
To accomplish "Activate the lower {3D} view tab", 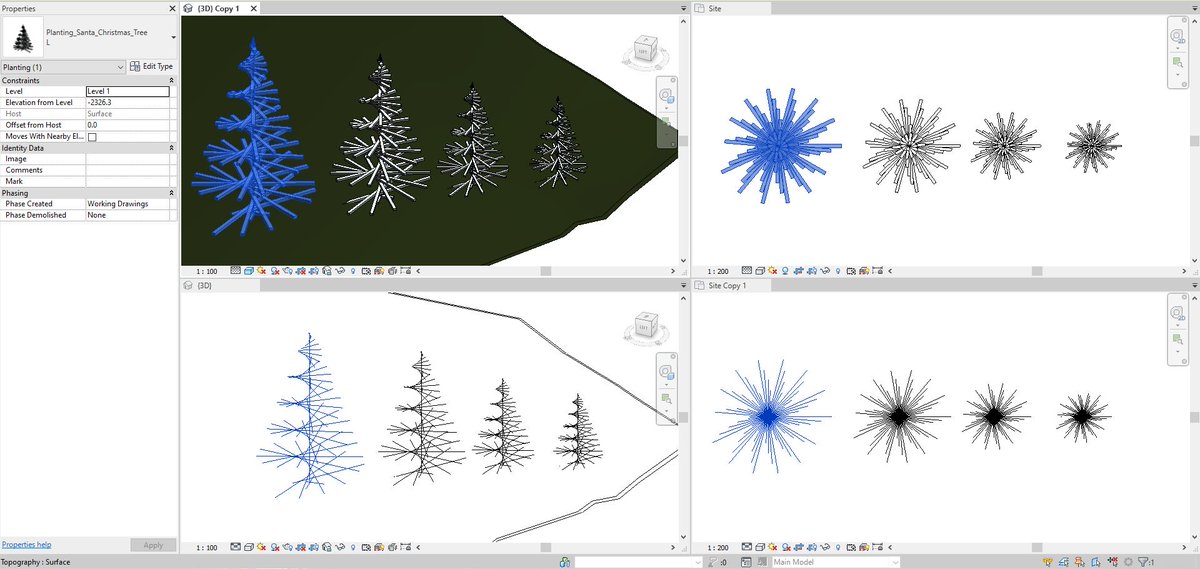I will pyautogui.click(x=204, y=285).
